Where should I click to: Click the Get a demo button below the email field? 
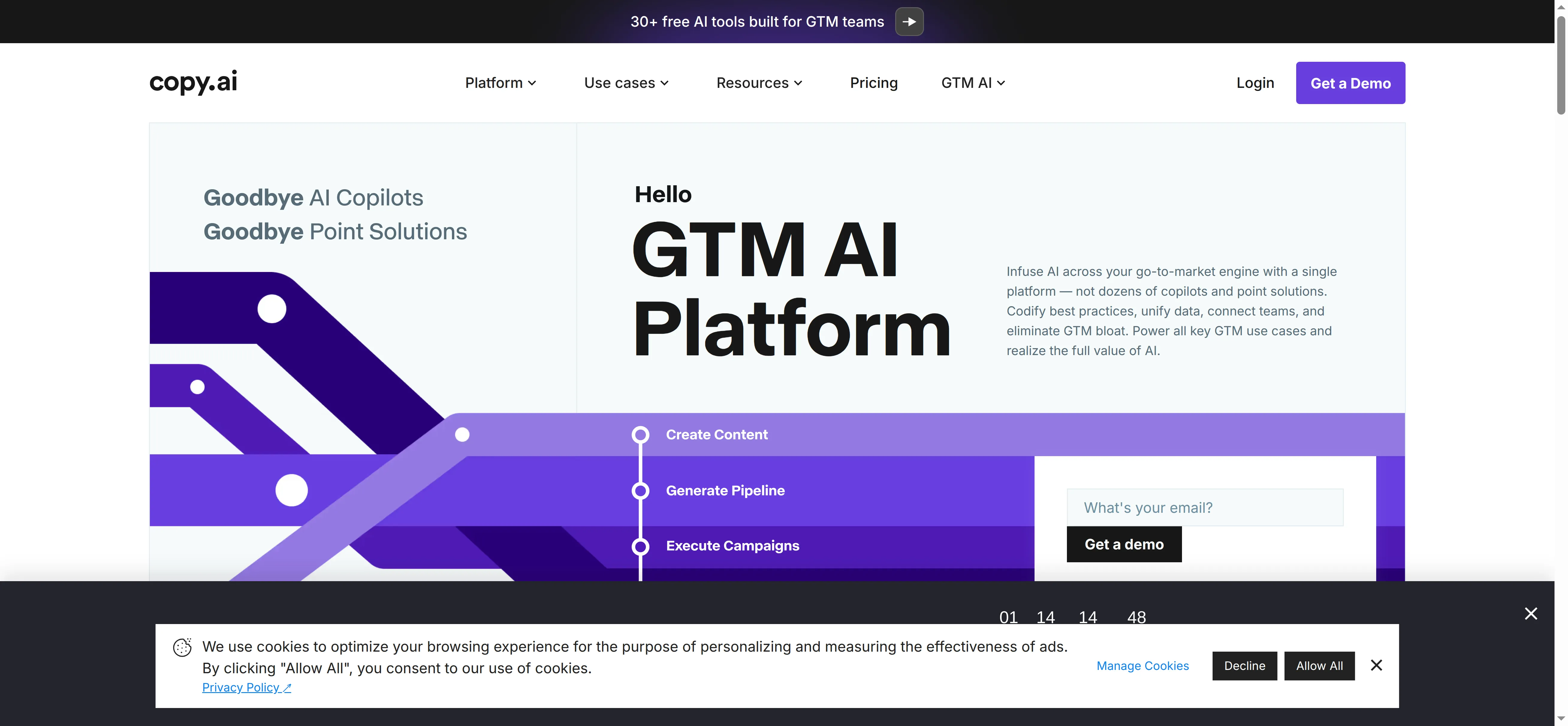point(1124,544)
